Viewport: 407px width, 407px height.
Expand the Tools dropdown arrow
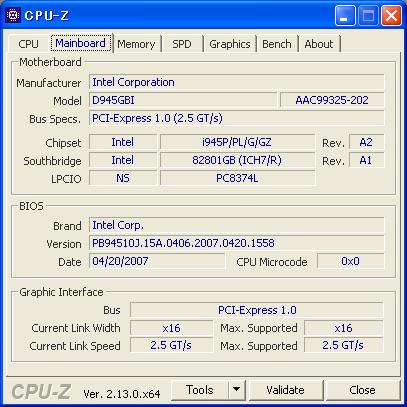tap(237, 390)
